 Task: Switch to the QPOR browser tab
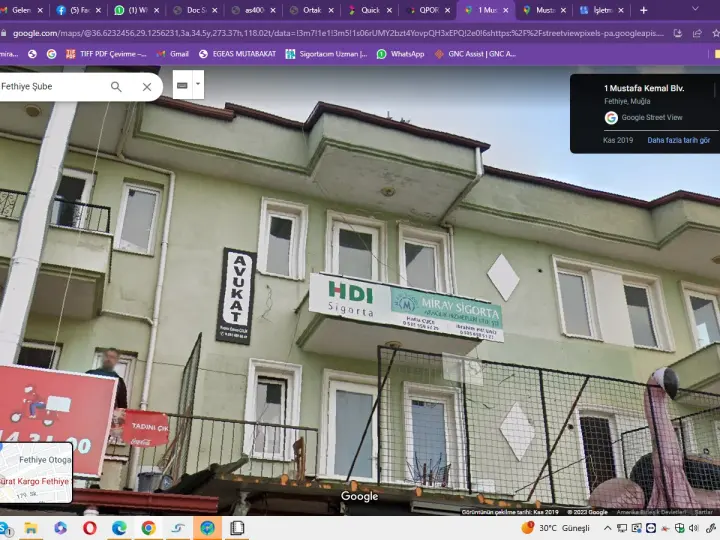coord(428,10)
